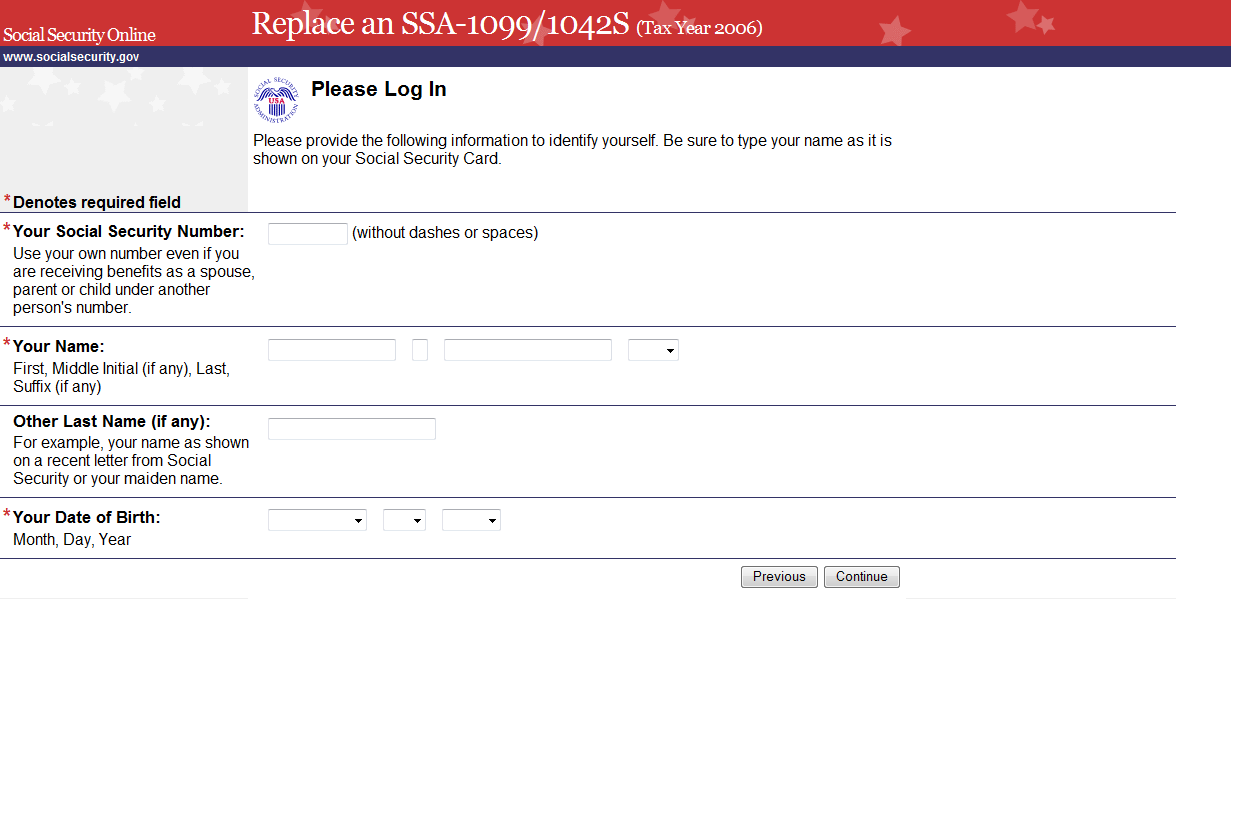Click the First name input field
This screenshot has width=1236, height=822.
[332, 350]
